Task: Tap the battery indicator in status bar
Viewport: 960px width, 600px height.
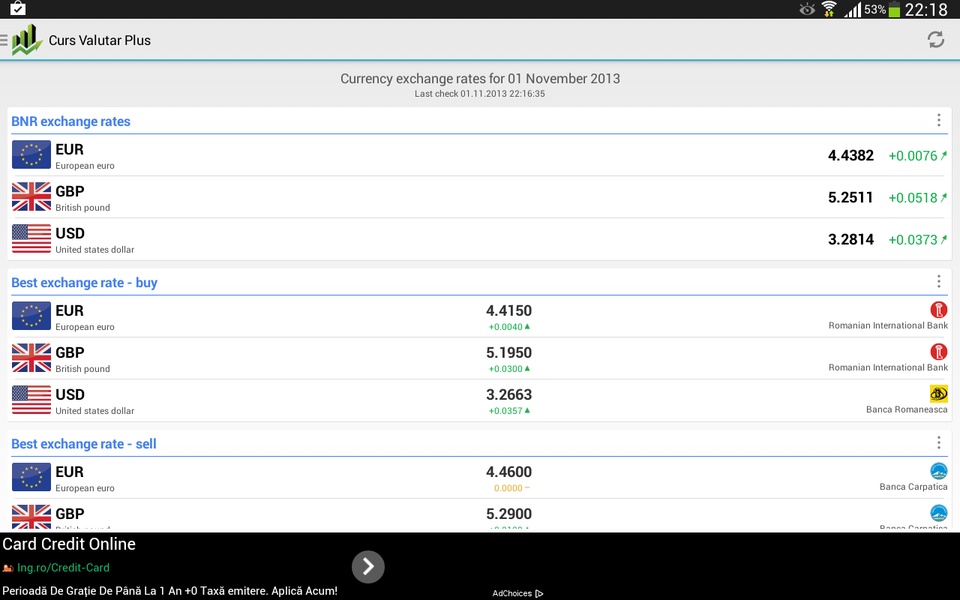Action: tap(894, 9)
